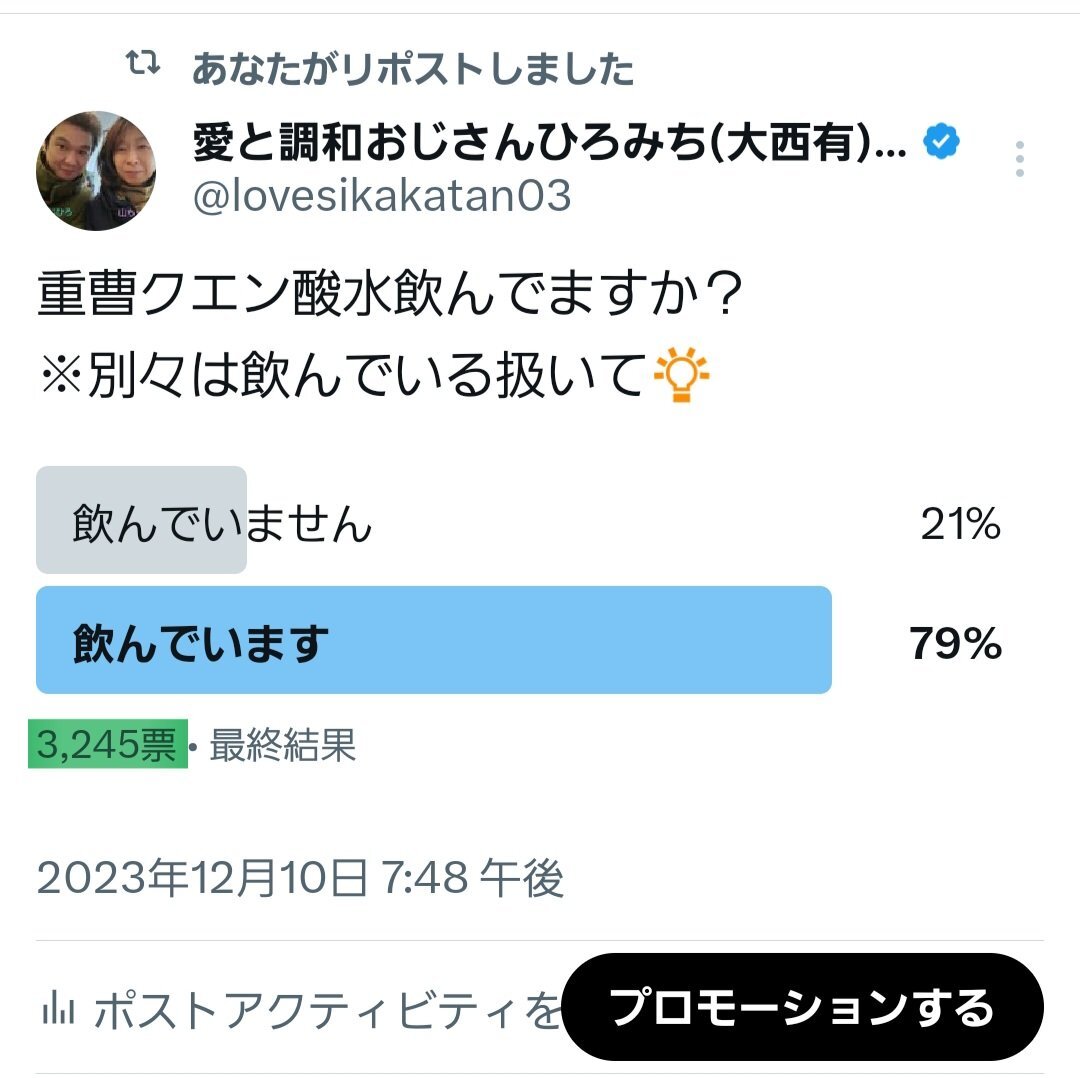This screenshot has width=1080, height=1078.
Task: Tap the "あなたがリポストしました" label
Action: 413,69
